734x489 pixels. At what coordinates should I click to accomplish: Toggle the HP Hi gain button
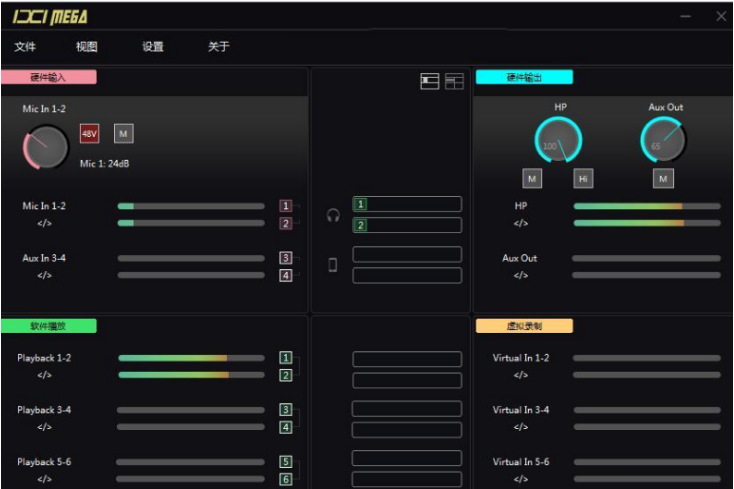583,179
